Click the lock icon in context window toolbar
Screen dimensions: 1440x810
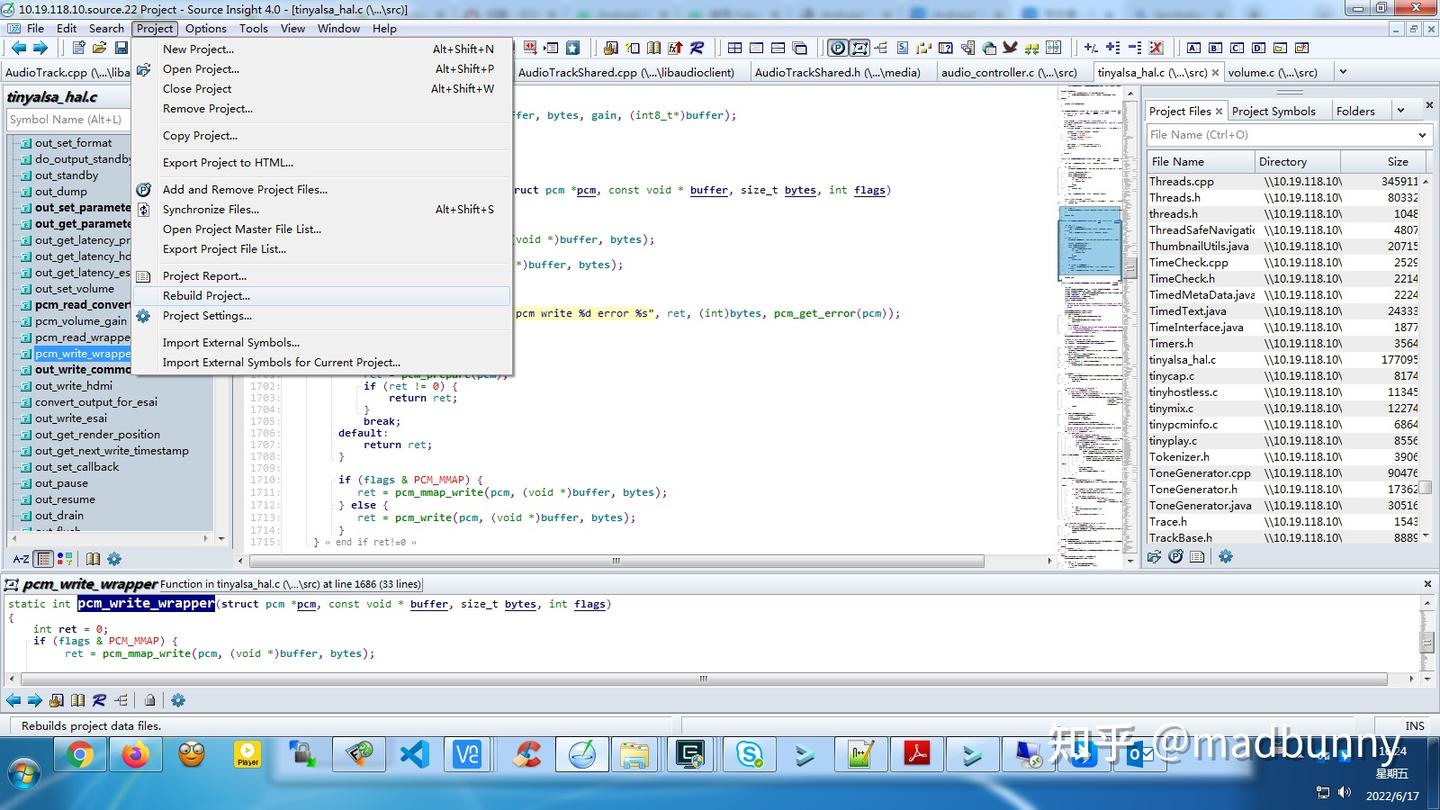149,701
